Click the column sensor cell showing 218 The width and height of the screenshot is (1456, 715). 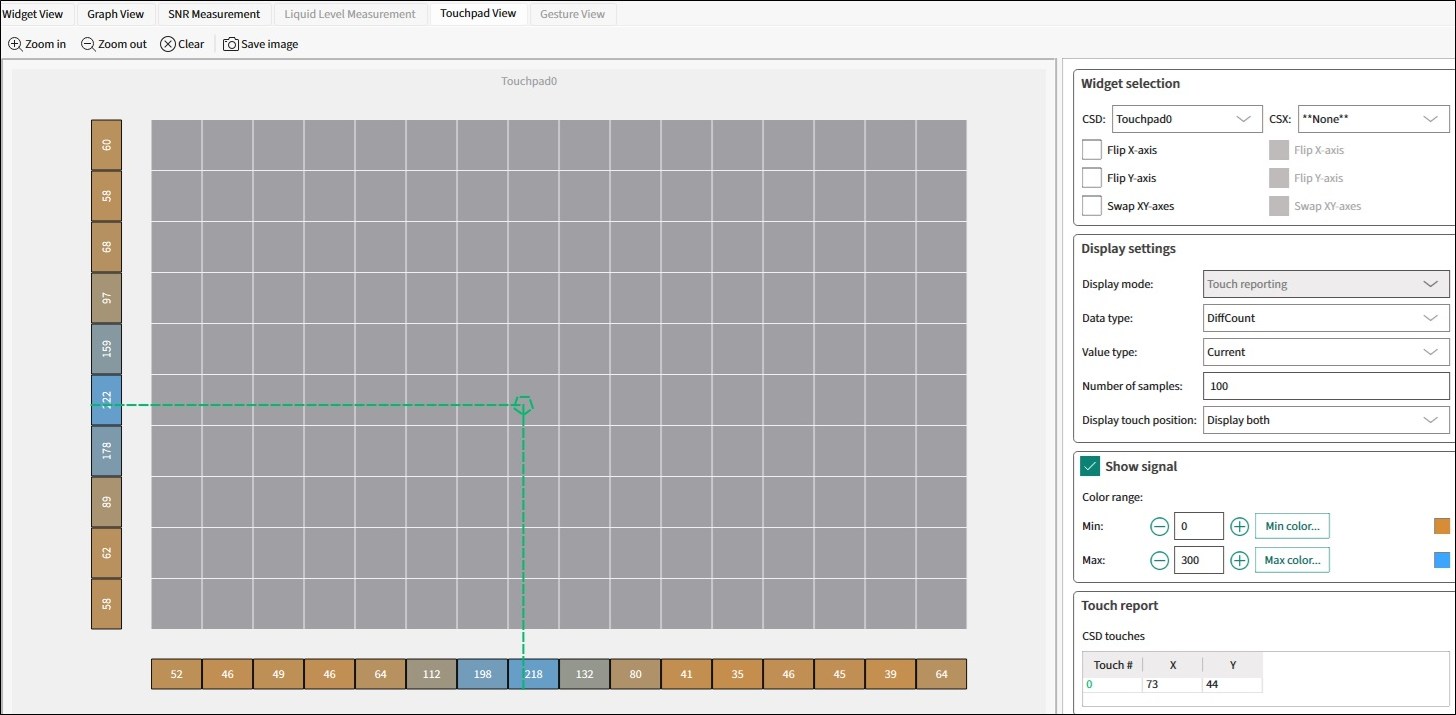click(x=533, y=674)
